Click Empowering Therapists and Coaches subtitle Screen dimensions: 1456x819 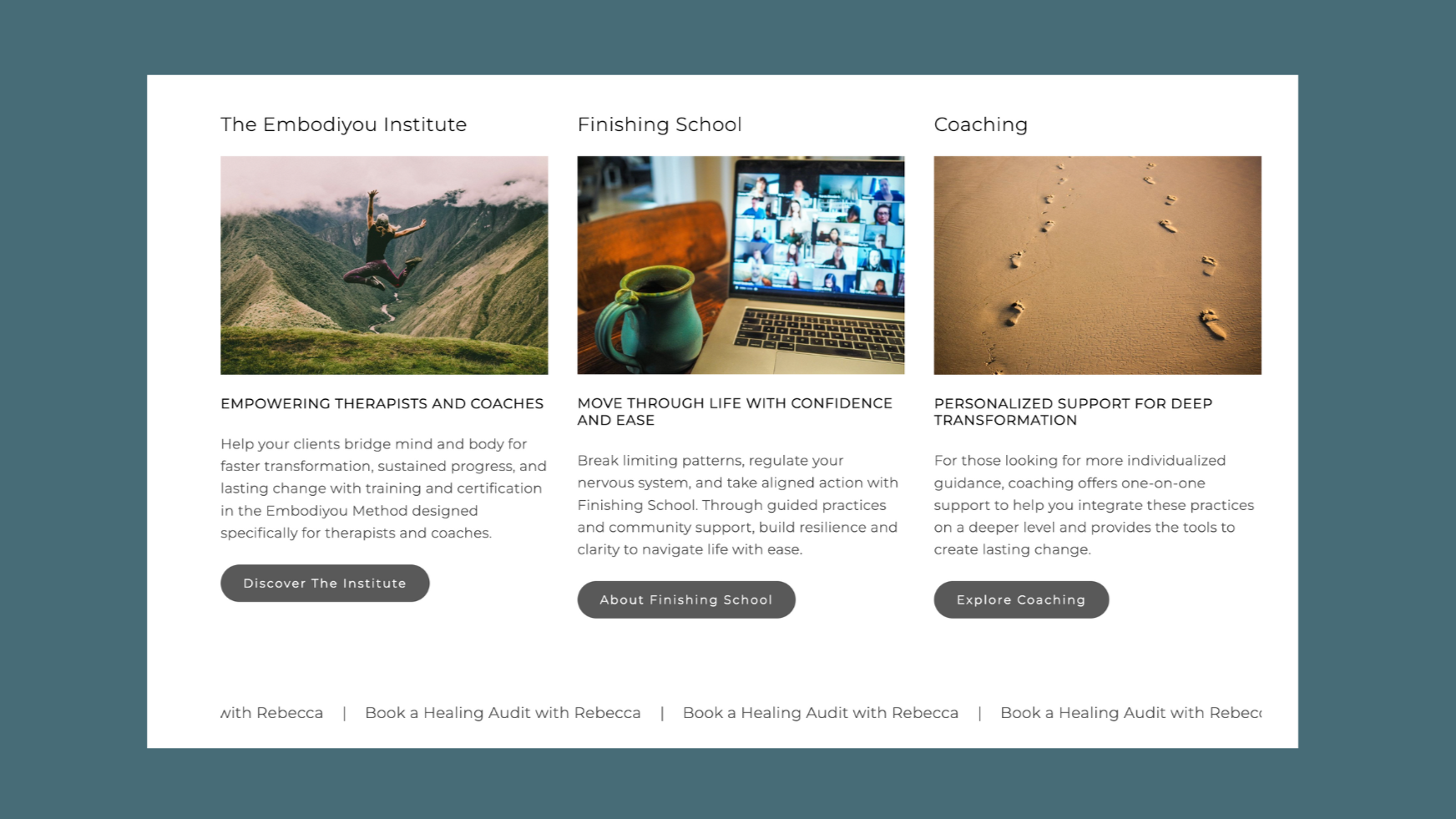(x=382, y=403)
